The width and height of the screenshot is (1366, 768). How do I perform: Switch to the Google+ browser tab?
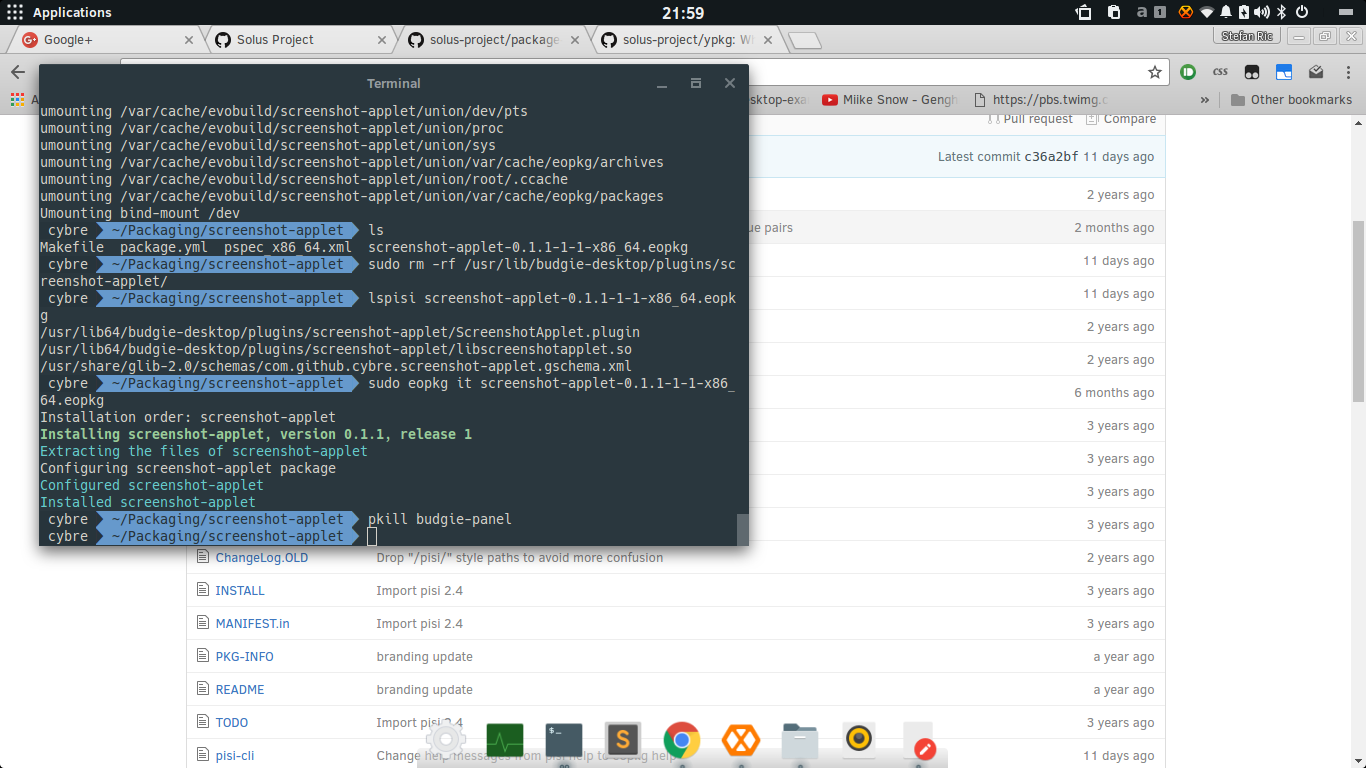click(108, 40)
